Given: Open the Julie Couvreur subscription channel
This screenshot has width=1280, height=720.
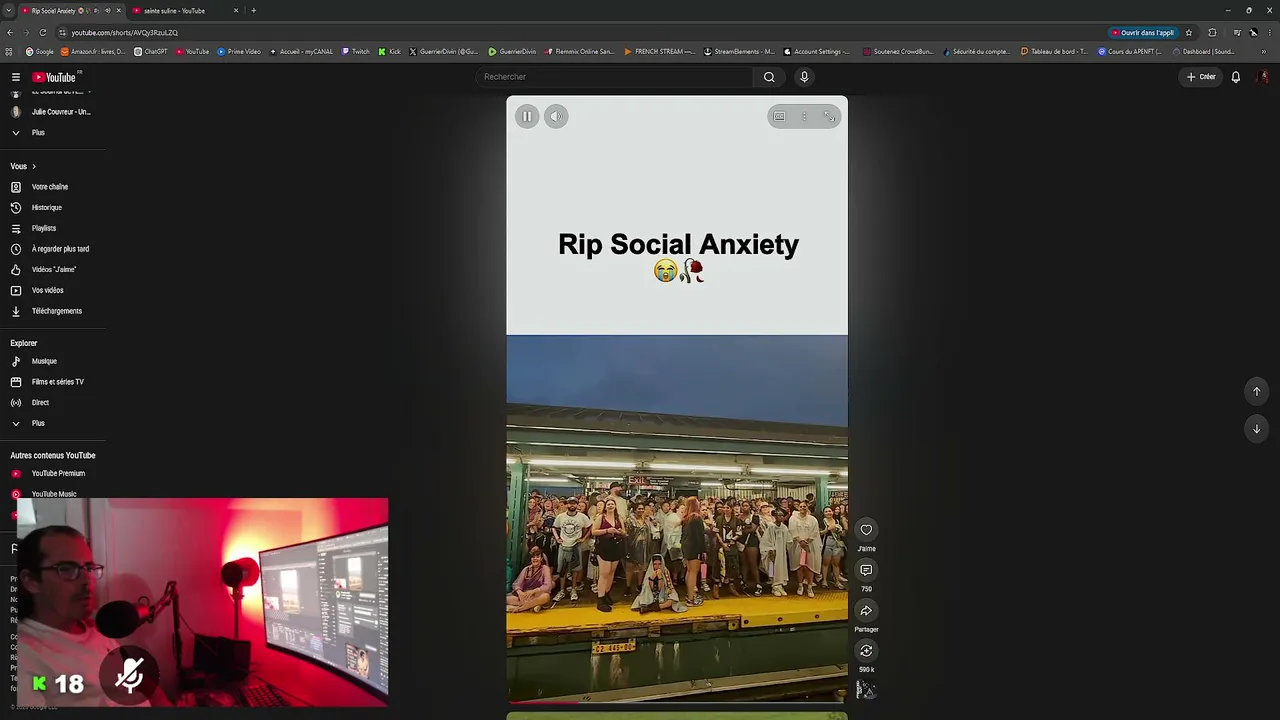Looking at the screenshot, I should pos(53,112).
